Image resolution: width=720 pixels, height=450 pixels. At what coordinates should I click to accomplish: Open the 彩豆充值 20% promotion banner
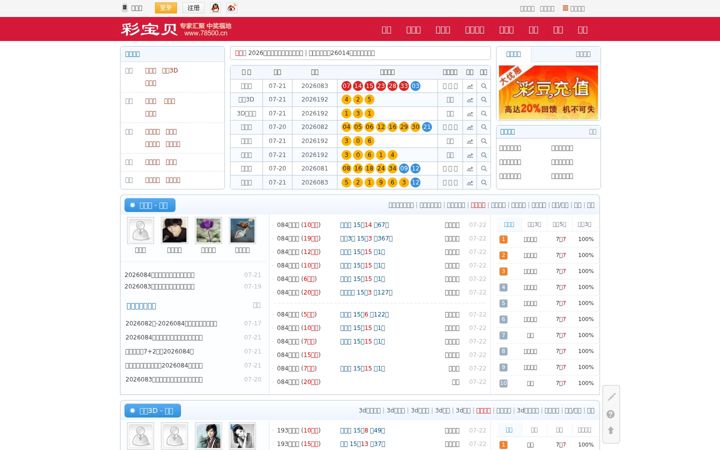(x=548, y=92)
